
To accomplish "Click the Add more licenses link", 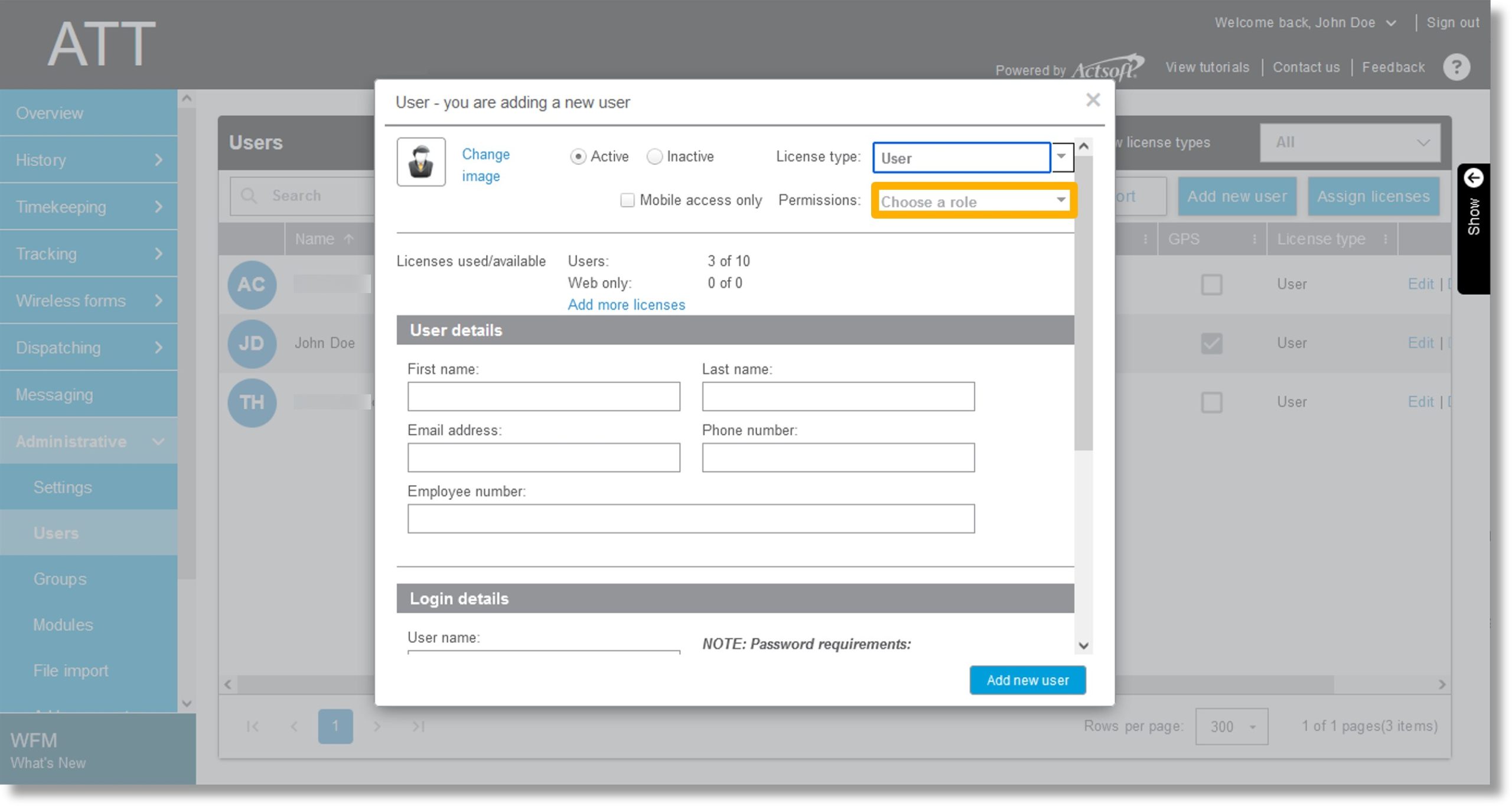I will pyautogui.click(x=625, y=304).
